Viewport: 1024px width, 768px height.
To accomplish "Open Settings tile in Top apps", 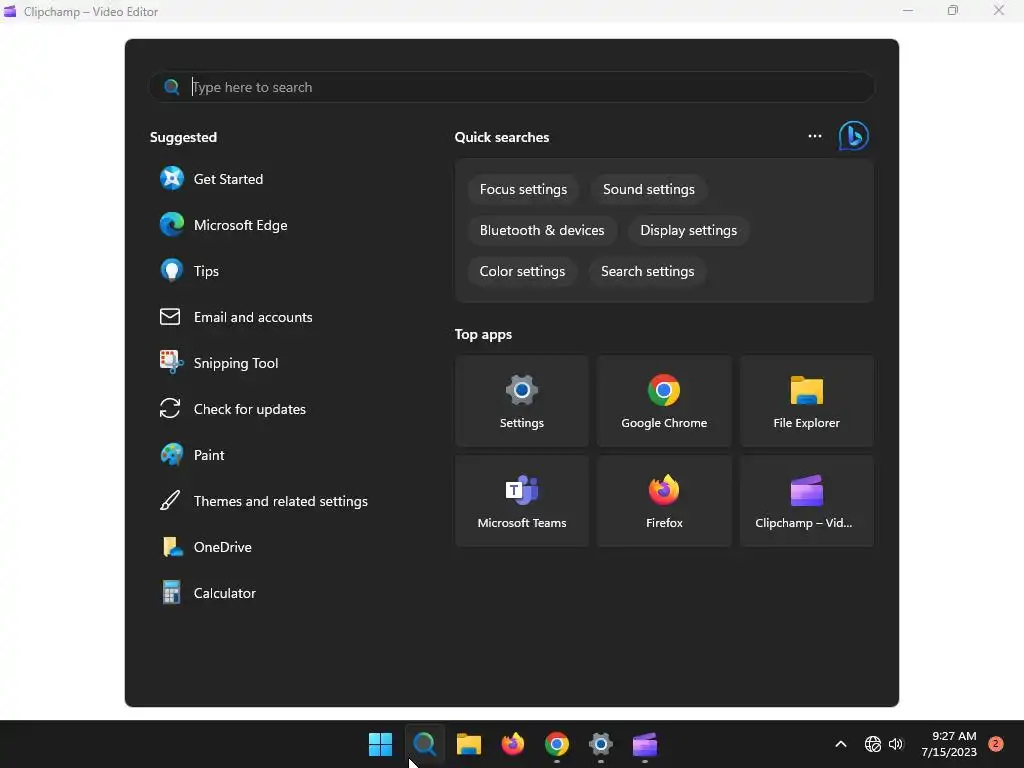I will 522,401.
